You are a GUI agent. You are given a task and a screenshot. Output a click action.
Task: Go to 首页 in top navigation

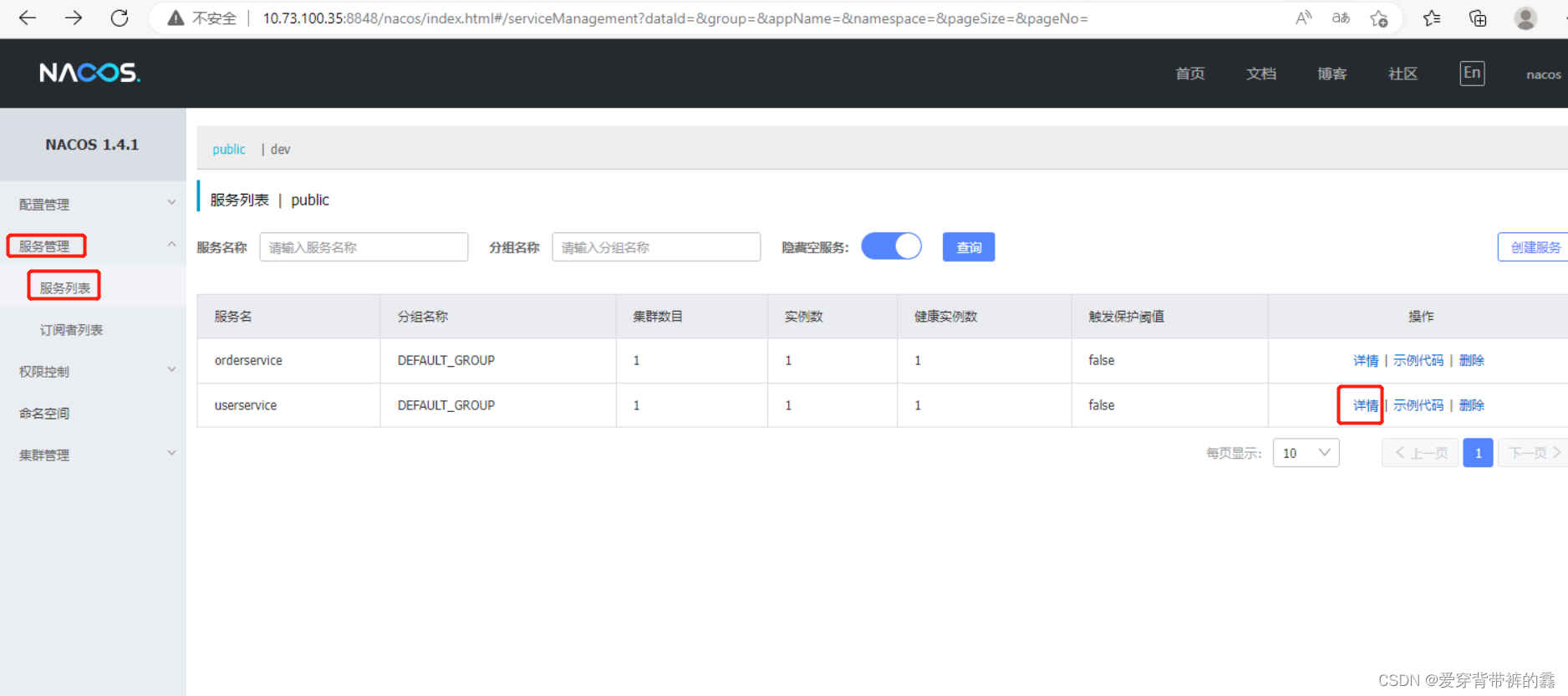(1190, 74)
